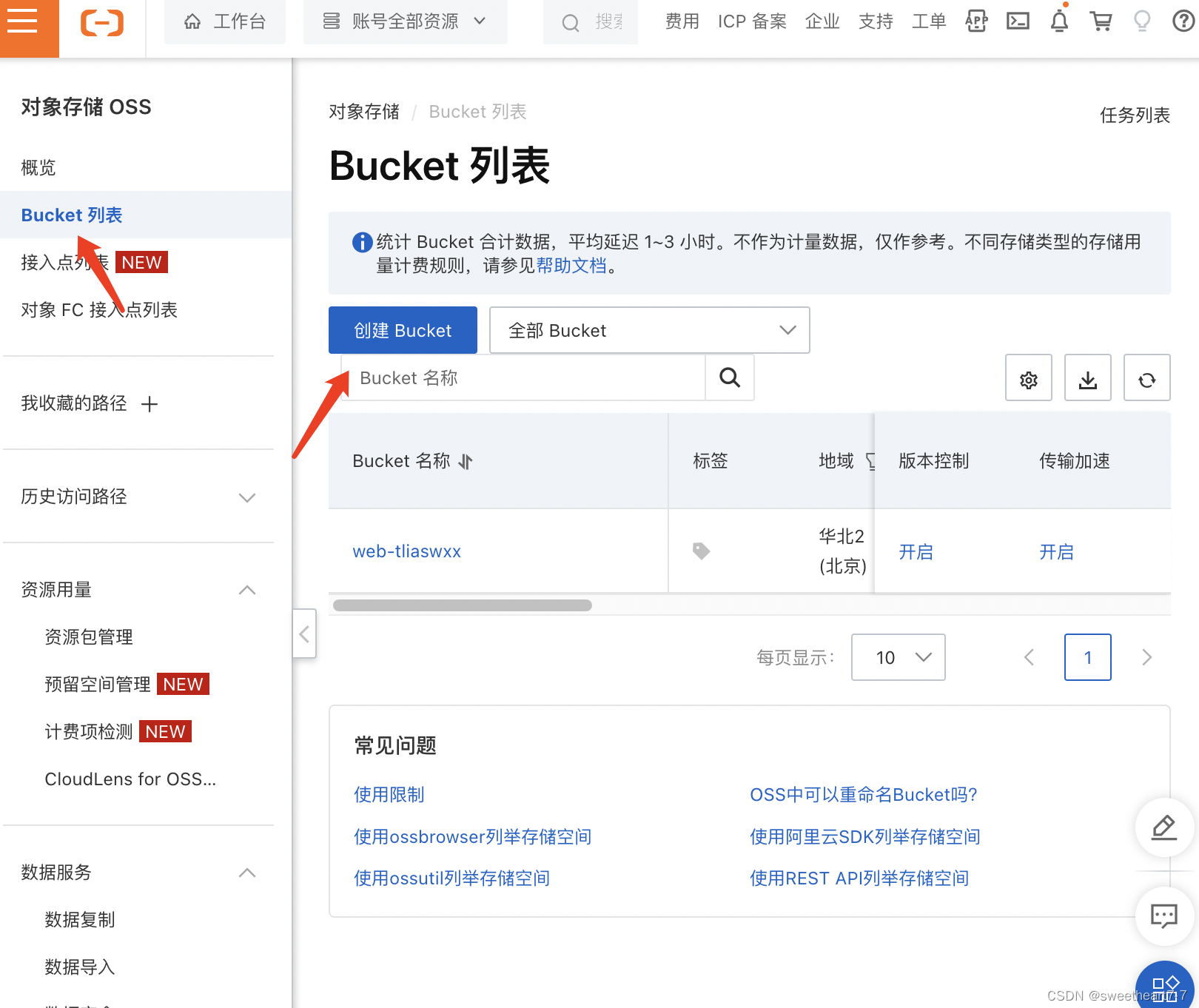Image resolution: width=1199 pixels, height=1008 pixels.
Task: Open 预留空间管理
Action: [98, 685]
